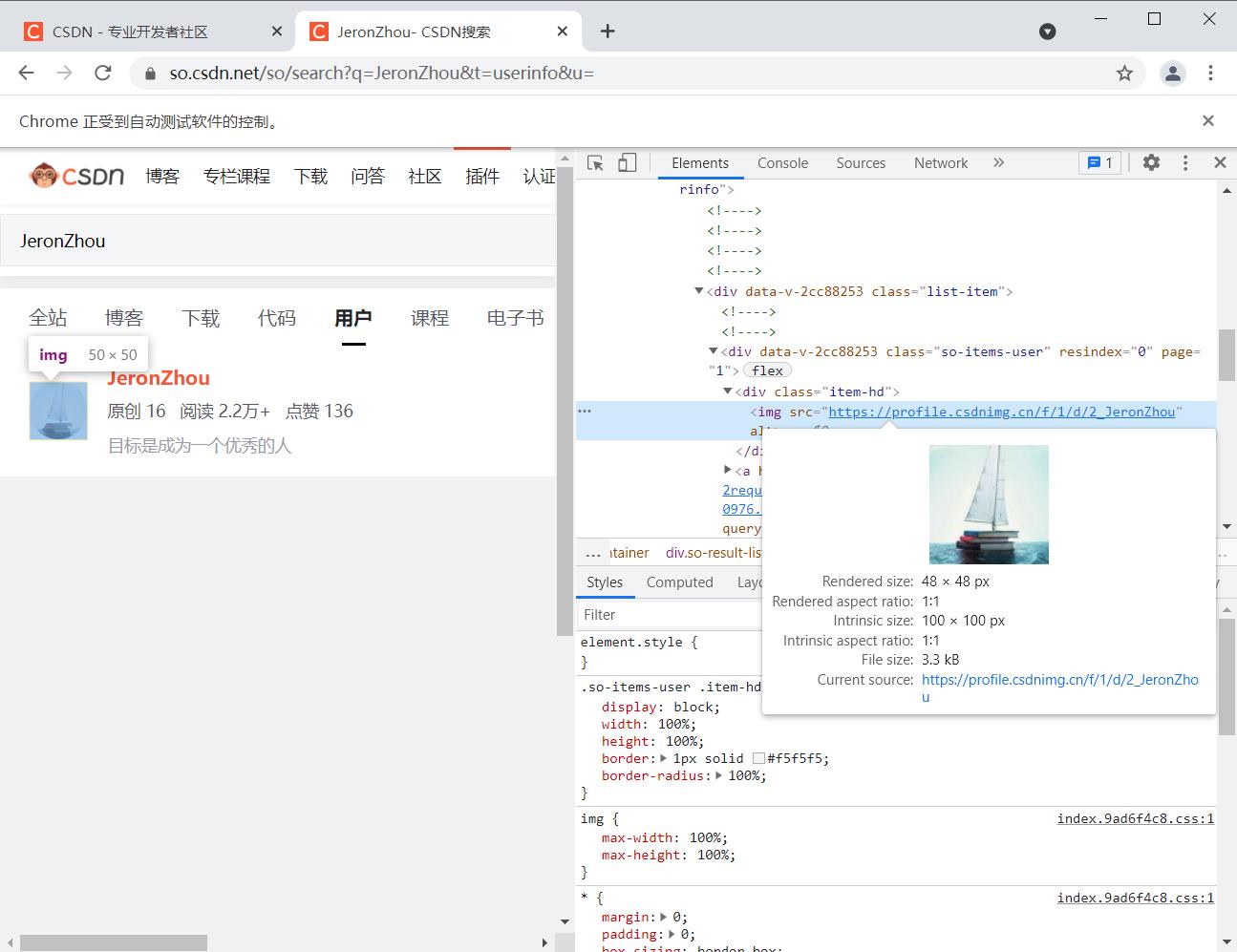The width and height of the screenshot is (1237, 952).
Task: Dismiss the automated test software infobar
Action: click(x=1208, y=120)
